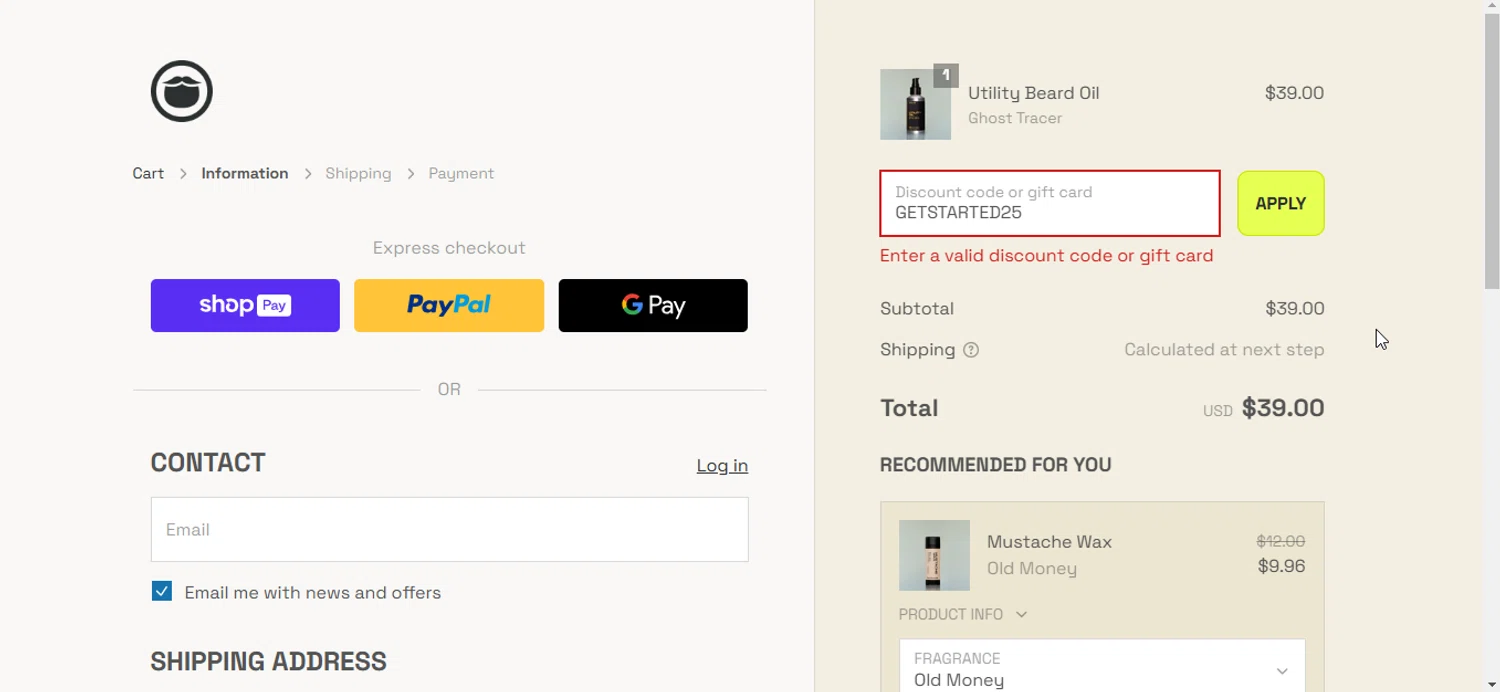The image size is (1500, 692).
Task: Click the Shipping Address heading
Action: pyautogui.click(x=268, y=661)
